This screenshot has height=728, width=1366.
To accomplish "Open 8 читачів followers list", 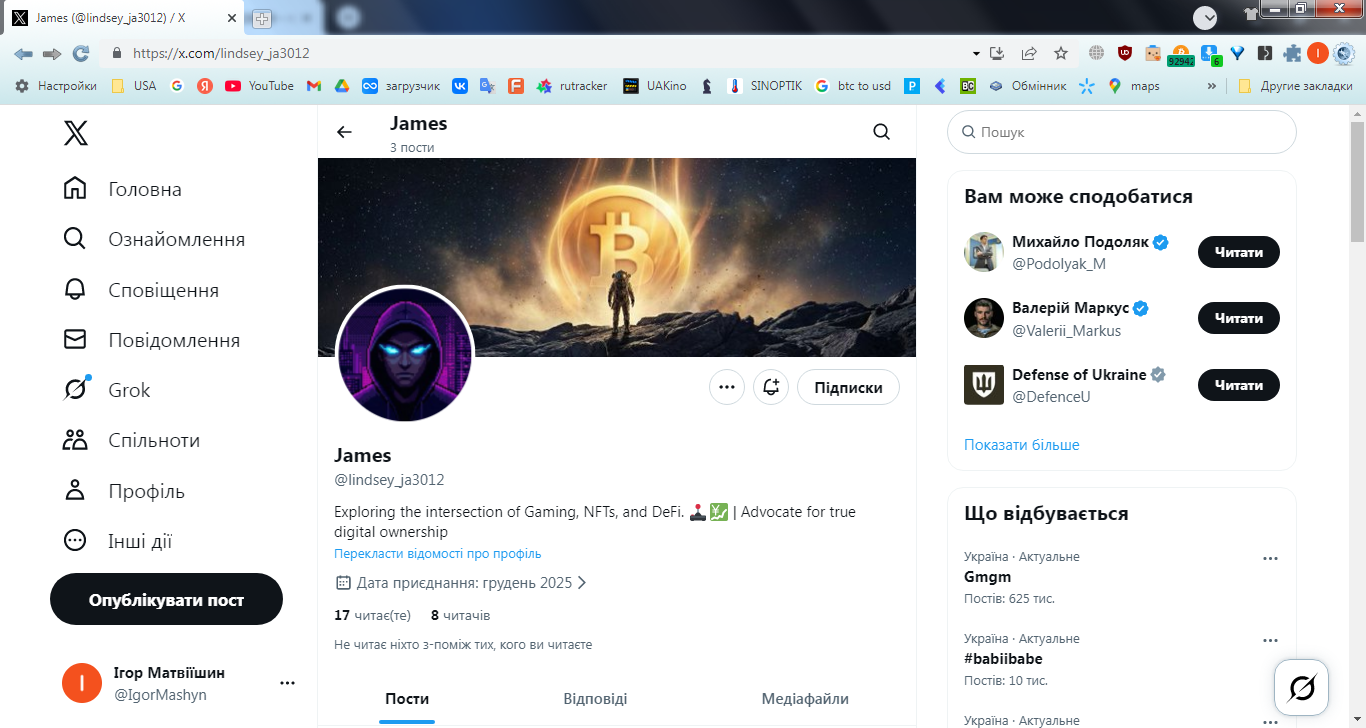I will pyautogui.click(x=460, y=615).
